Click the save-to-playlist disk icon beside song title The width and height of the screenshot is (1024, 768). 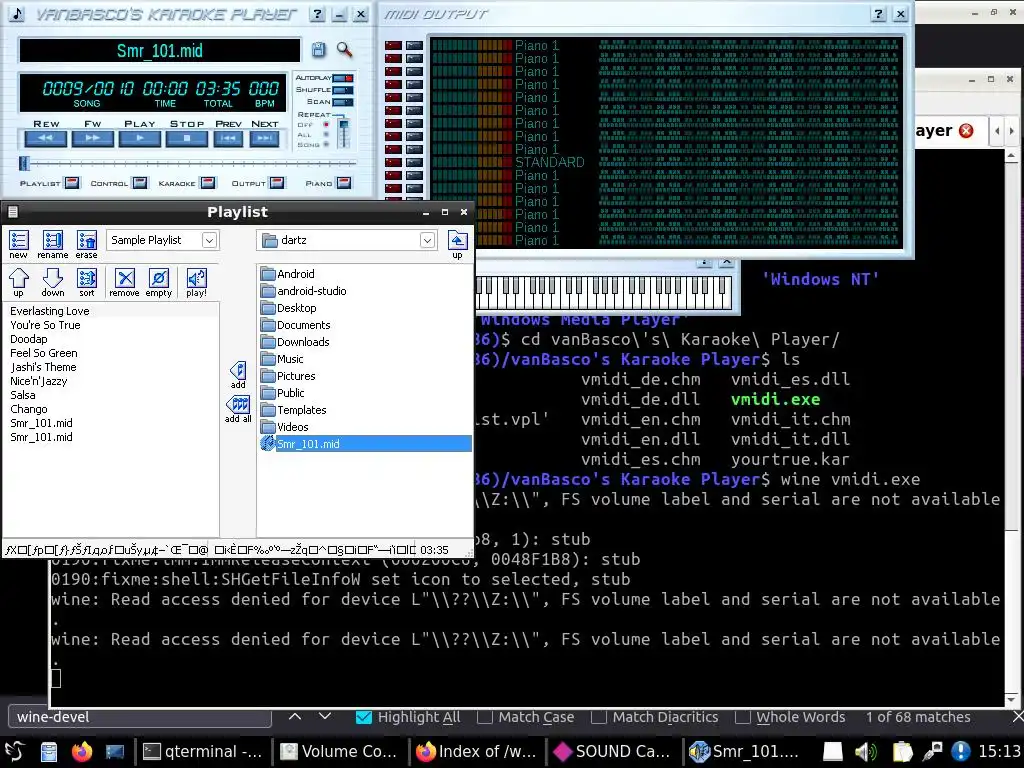click(x=318, y=50)
